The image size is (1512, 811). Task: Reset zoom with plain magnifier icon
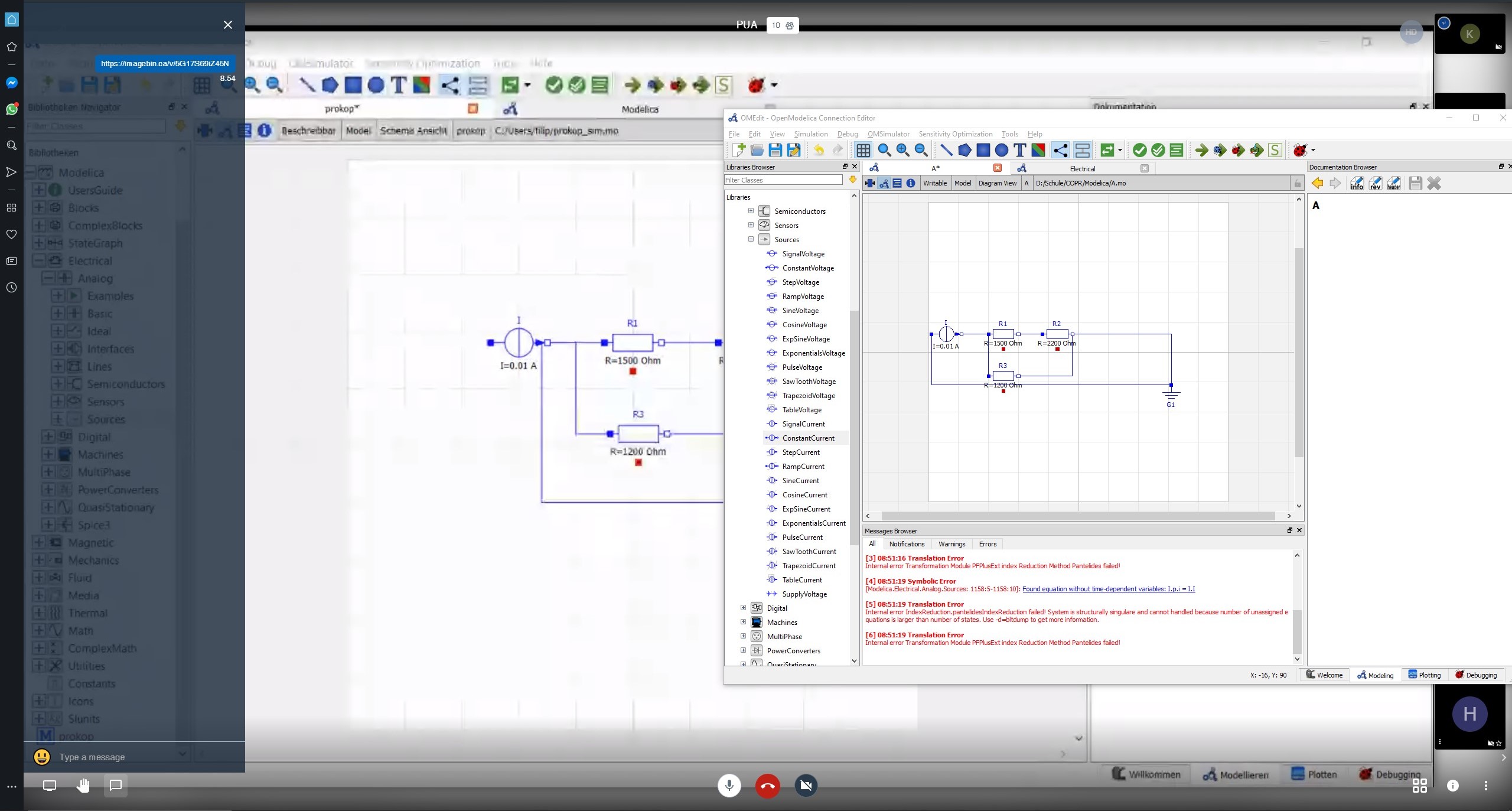[884, 150]
